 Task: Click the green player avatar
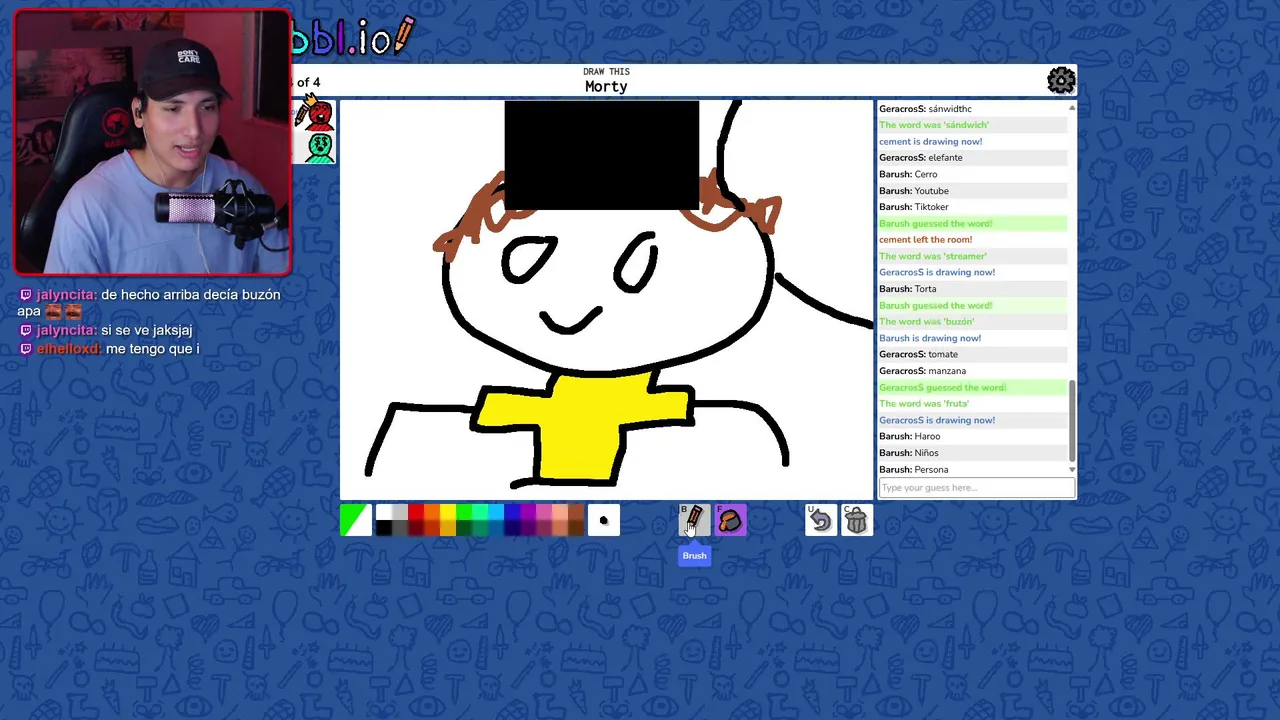(320, 148)
